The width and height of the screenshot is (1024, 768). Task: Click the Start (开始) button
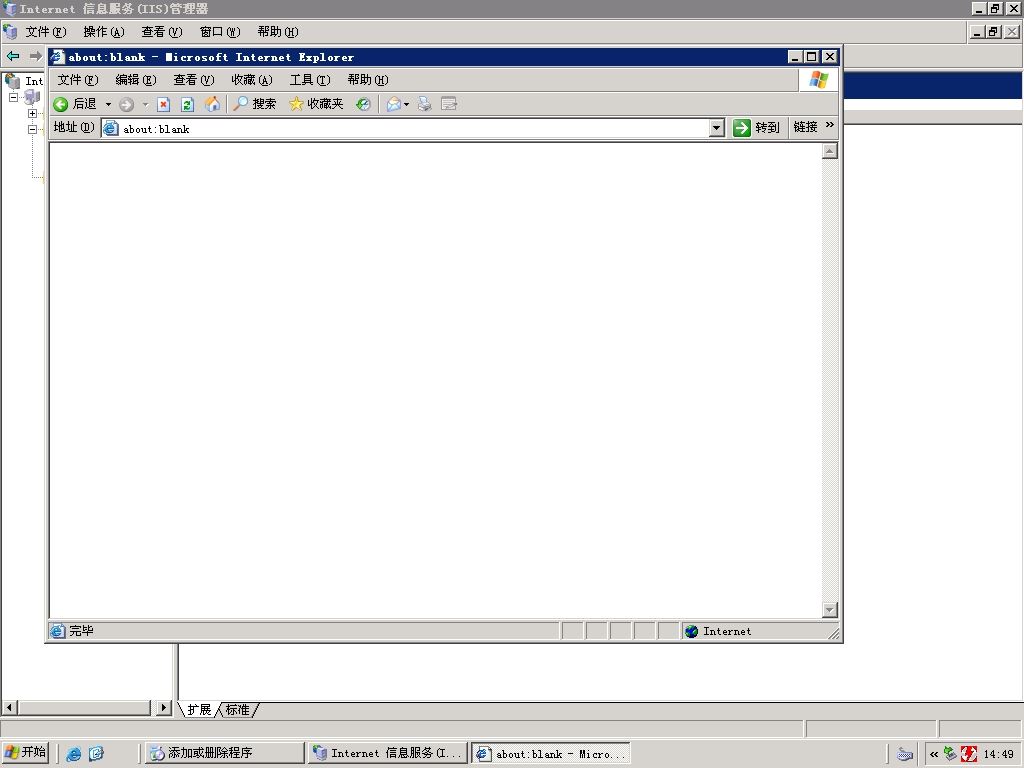tap(25, 752)
